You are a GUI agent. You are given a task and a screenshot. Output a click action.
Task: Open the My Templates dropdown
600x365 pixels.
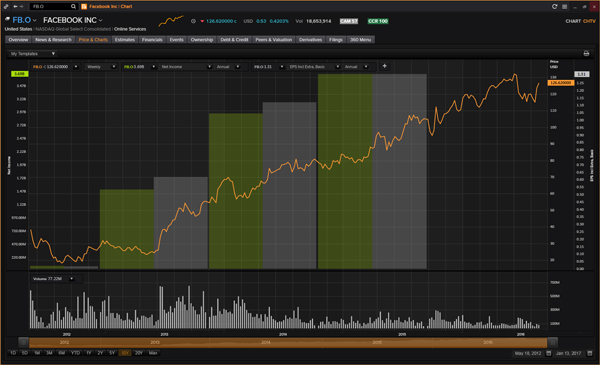[32, 54]
